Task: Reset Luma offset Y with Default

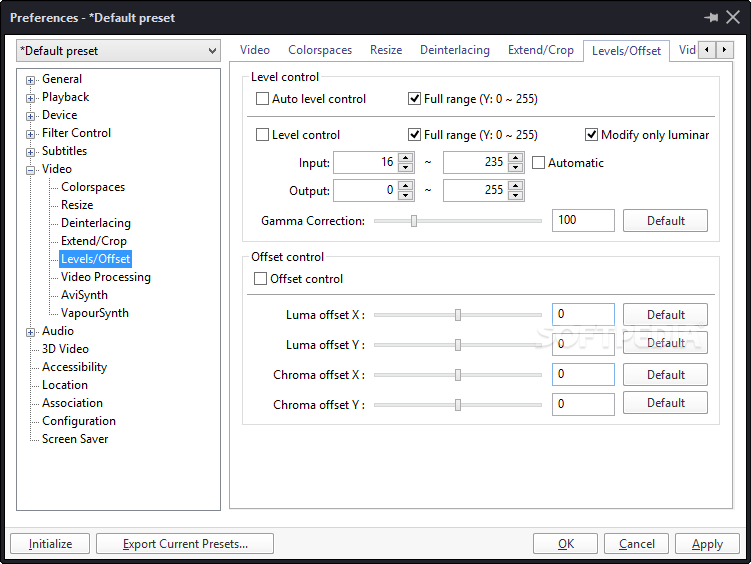Action: coord(665,343)
